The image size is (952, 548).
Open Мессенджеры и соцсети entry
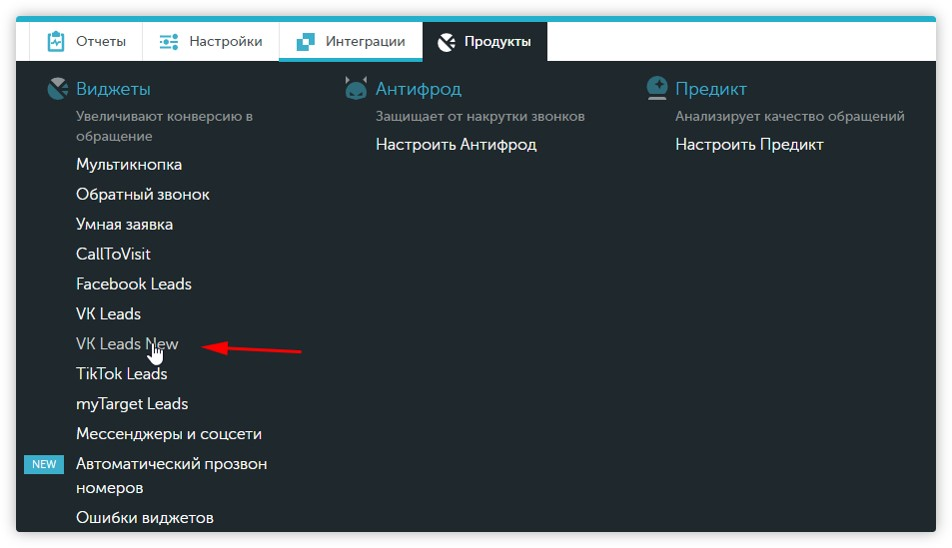[x=169, y=433]
